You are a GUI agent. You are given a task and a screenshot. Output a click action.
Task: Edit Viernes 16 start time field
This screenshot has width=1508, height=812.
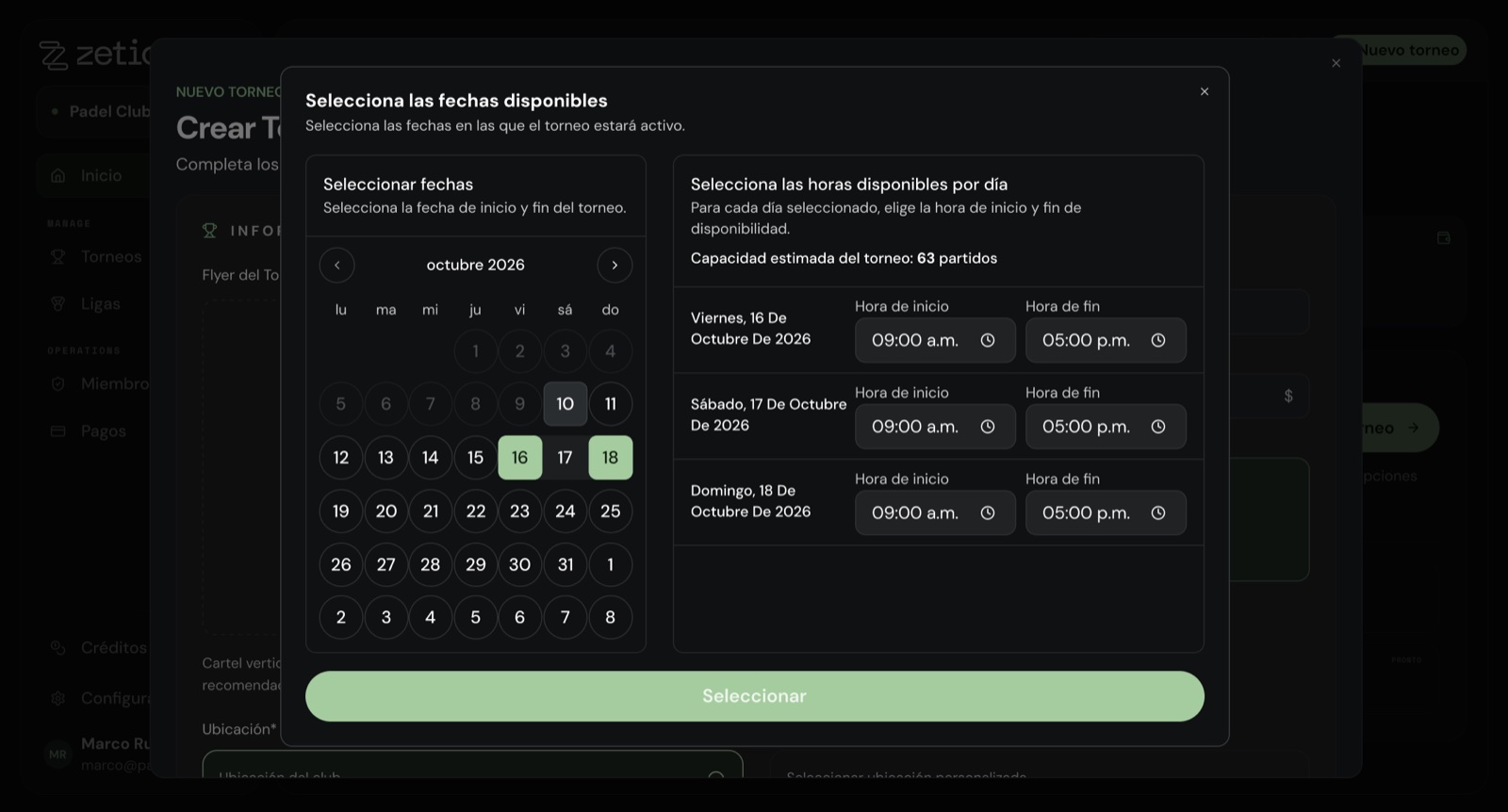[935, 340]
